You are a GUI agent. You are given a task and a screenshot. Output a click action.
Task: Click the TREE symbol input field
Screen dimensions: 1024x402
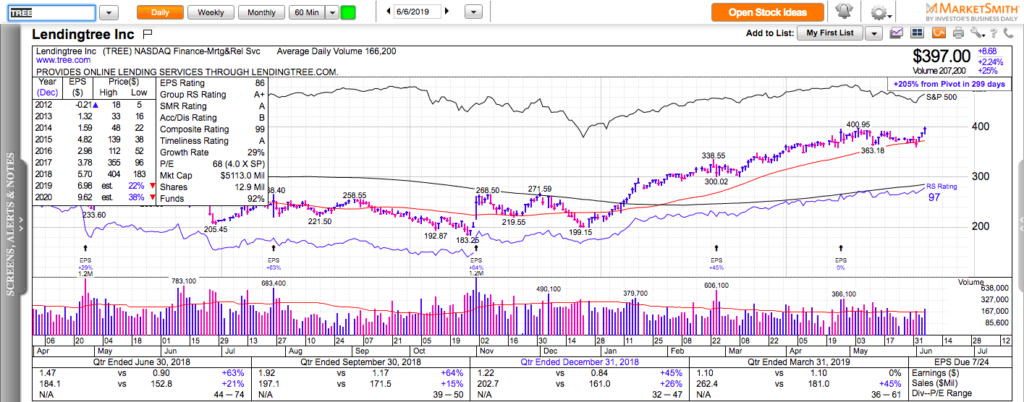point(52,12)
